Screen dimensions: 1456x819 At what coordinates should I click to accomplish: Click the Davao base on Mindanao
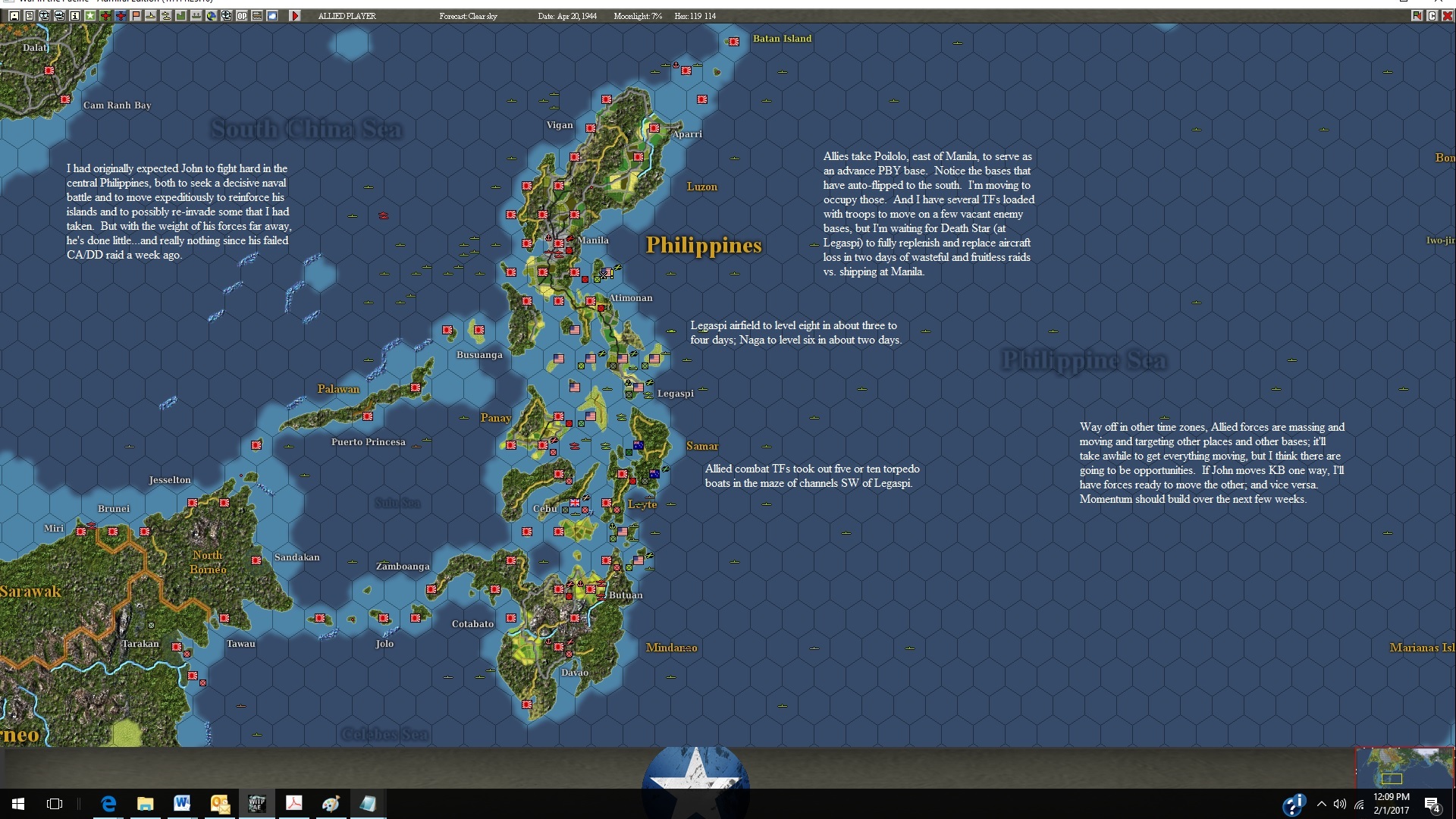click(559, 647)
